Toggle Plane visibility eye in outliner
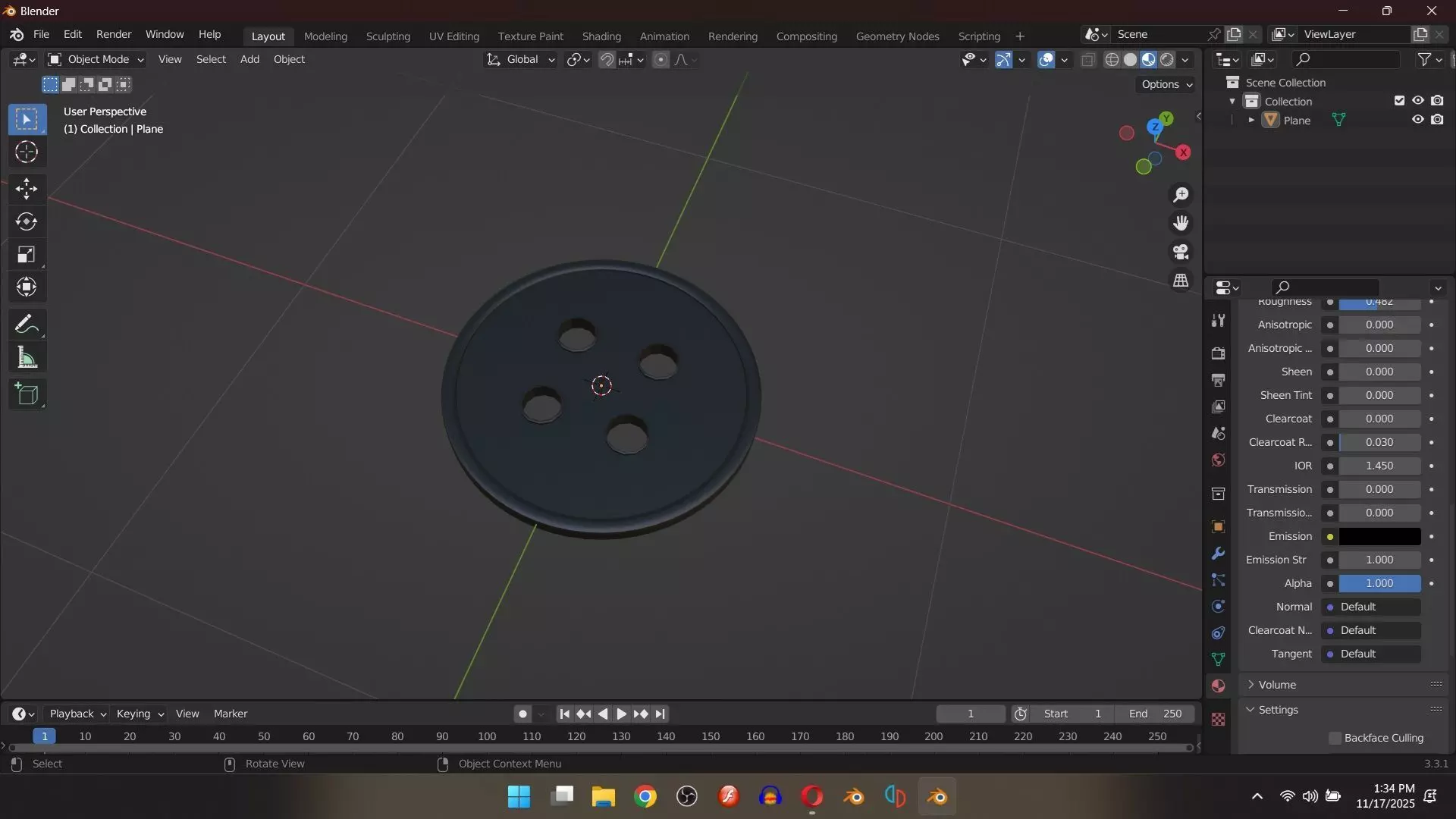This screenshot has width=1456, height=819. pos(1417,120)
